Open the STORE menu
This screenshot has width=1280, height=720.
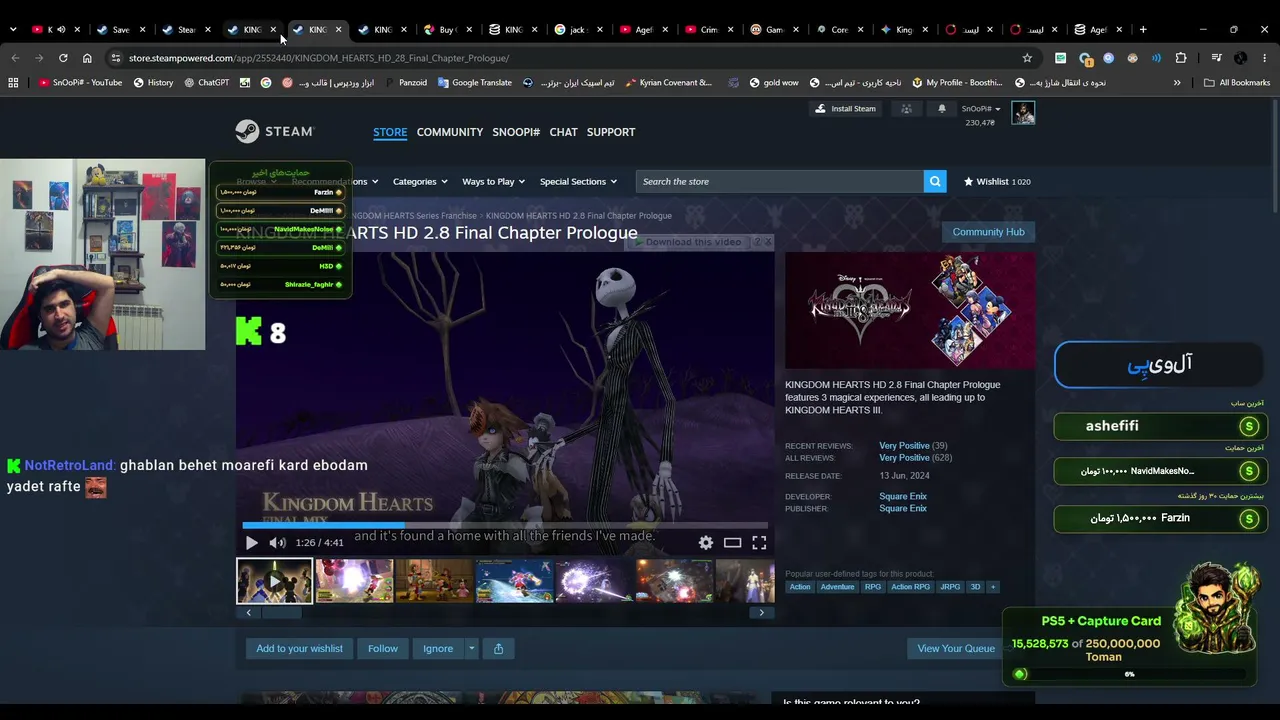point(390,132)
